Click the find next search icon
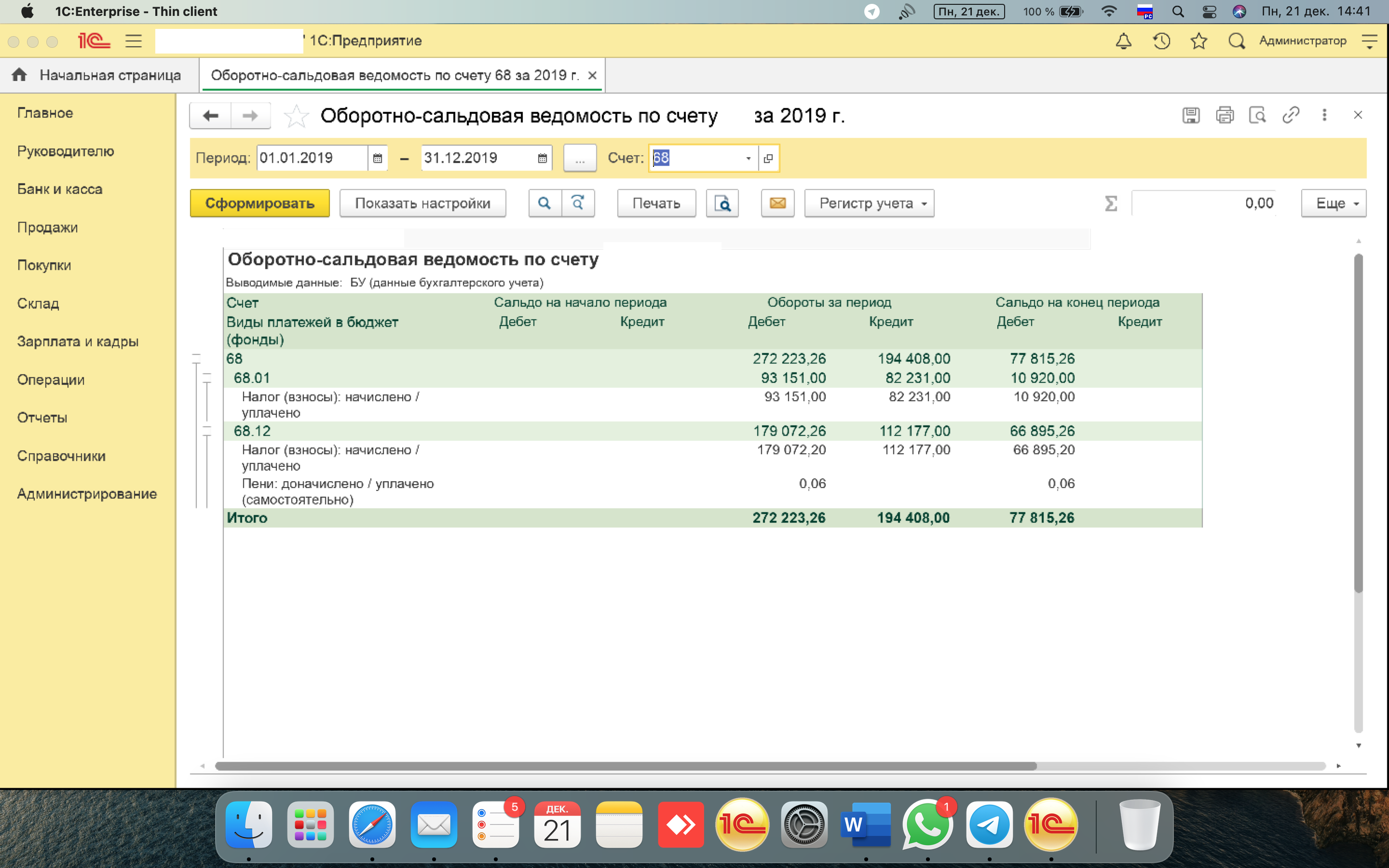Screen dimensions: 1389x868 578,203
